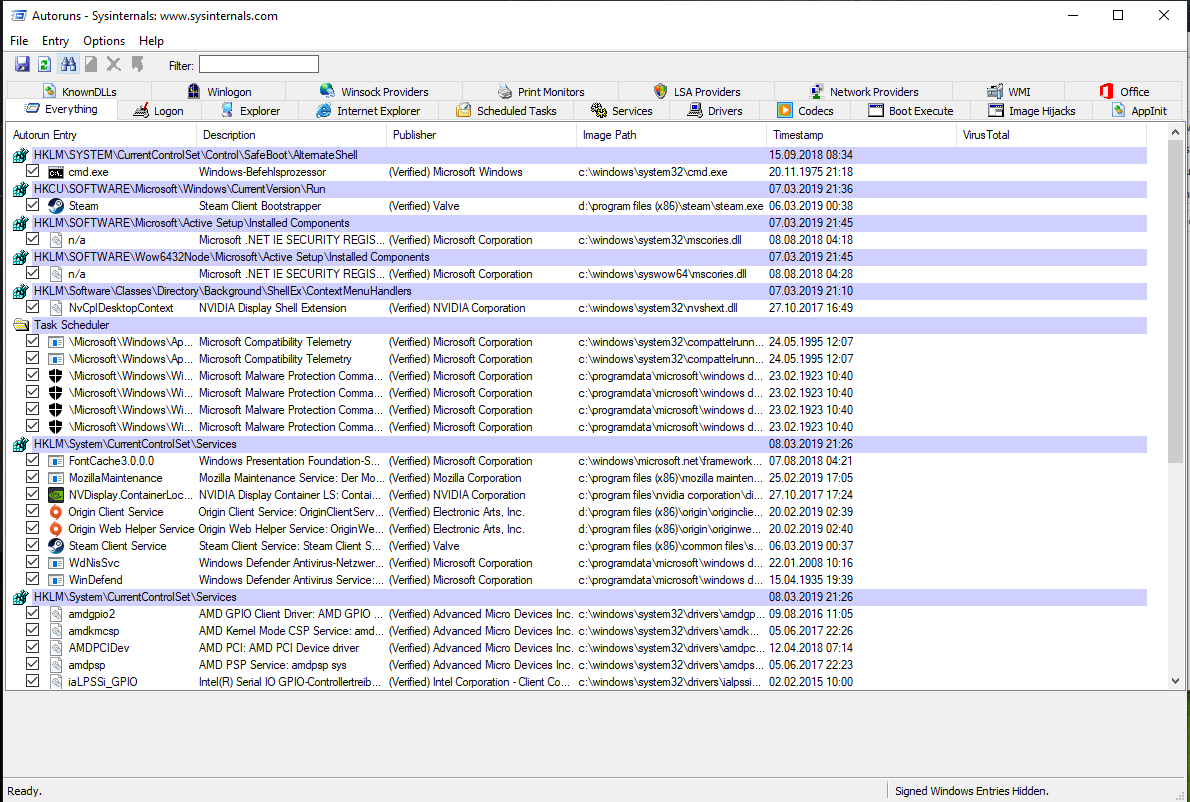Disable the Steam autorun checkbox

click(x=33, y=205)
